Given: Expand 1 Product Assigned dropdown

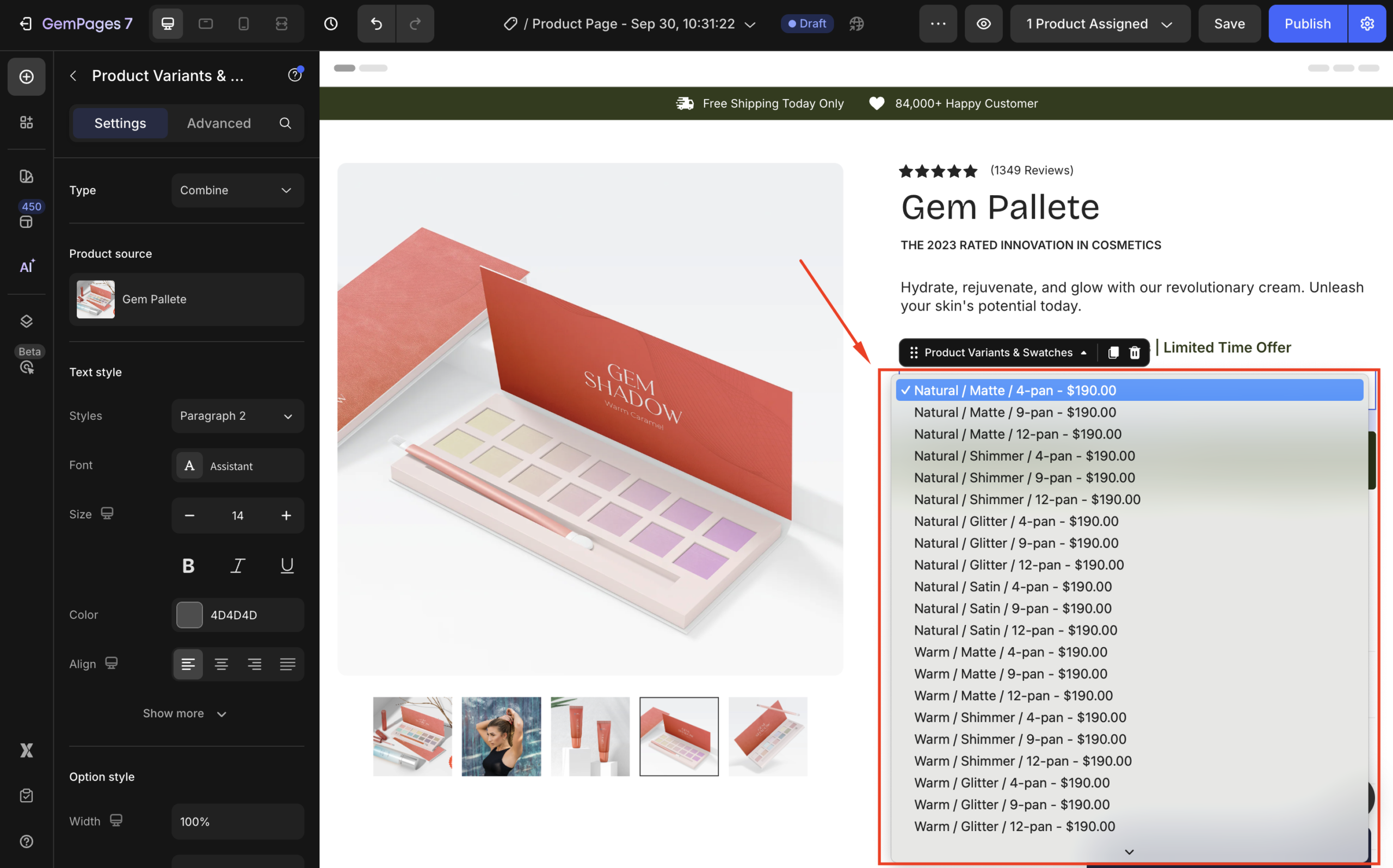Looking at the screenshot, I should click(1100, 23).
